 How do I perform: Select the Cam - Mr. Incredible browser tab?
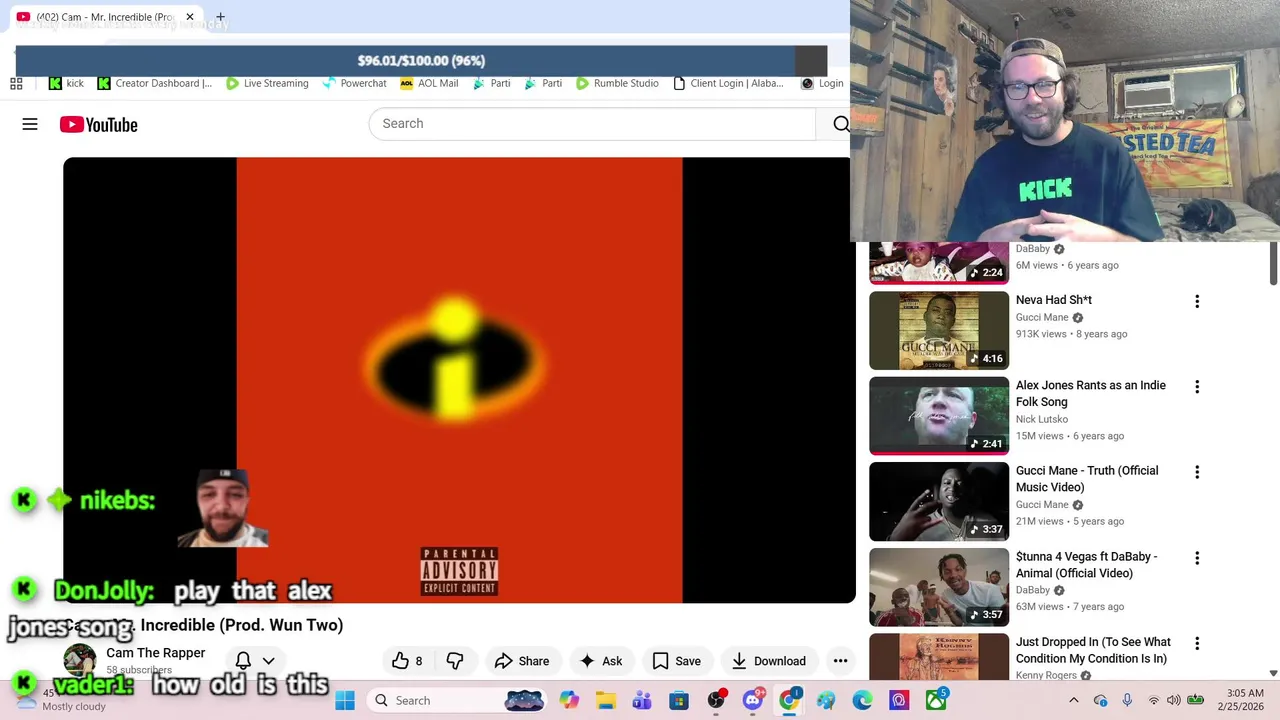pyautogui.click(x=104, y=17)
